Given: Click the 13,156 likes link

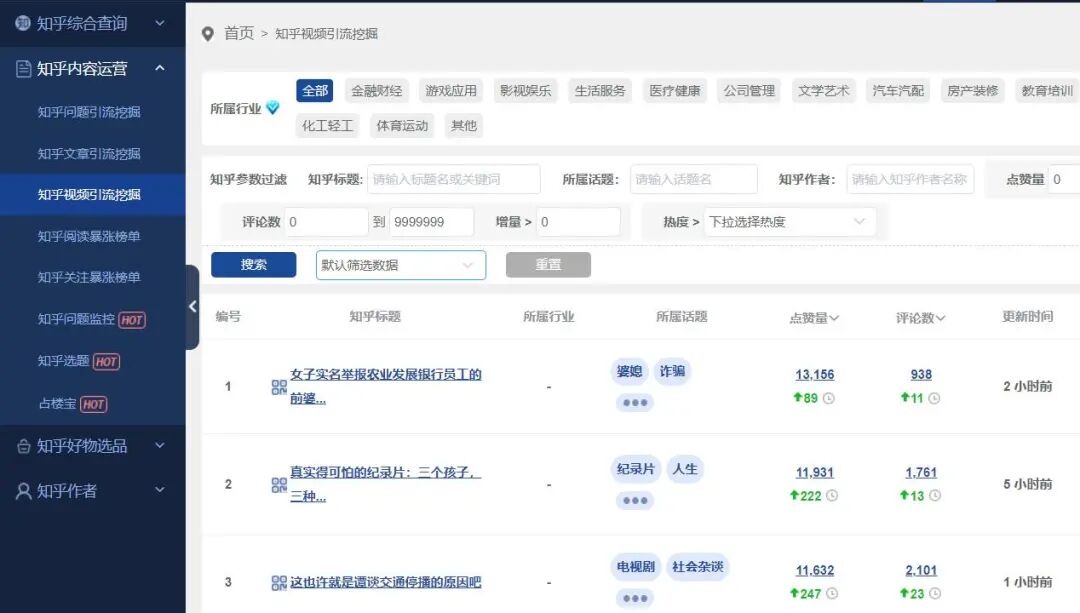Looking at the screenshot, I should click(x=814, y=375).
